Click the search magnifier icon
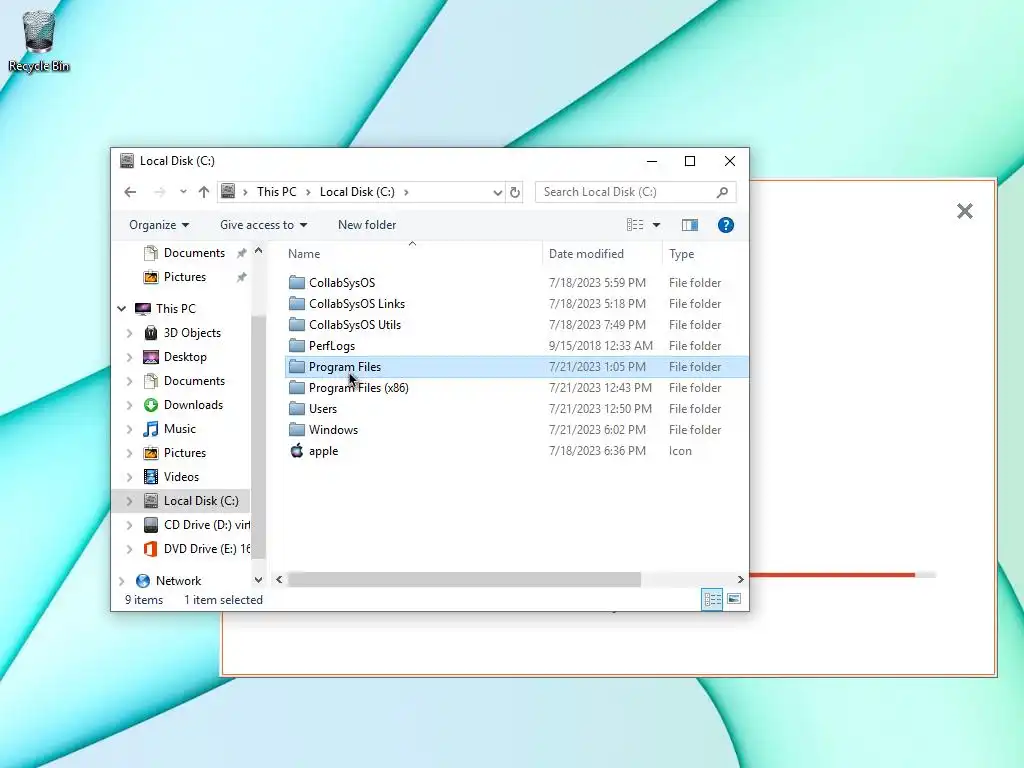The width and height of the screenshot is (1024, 768). click(722, 192)
